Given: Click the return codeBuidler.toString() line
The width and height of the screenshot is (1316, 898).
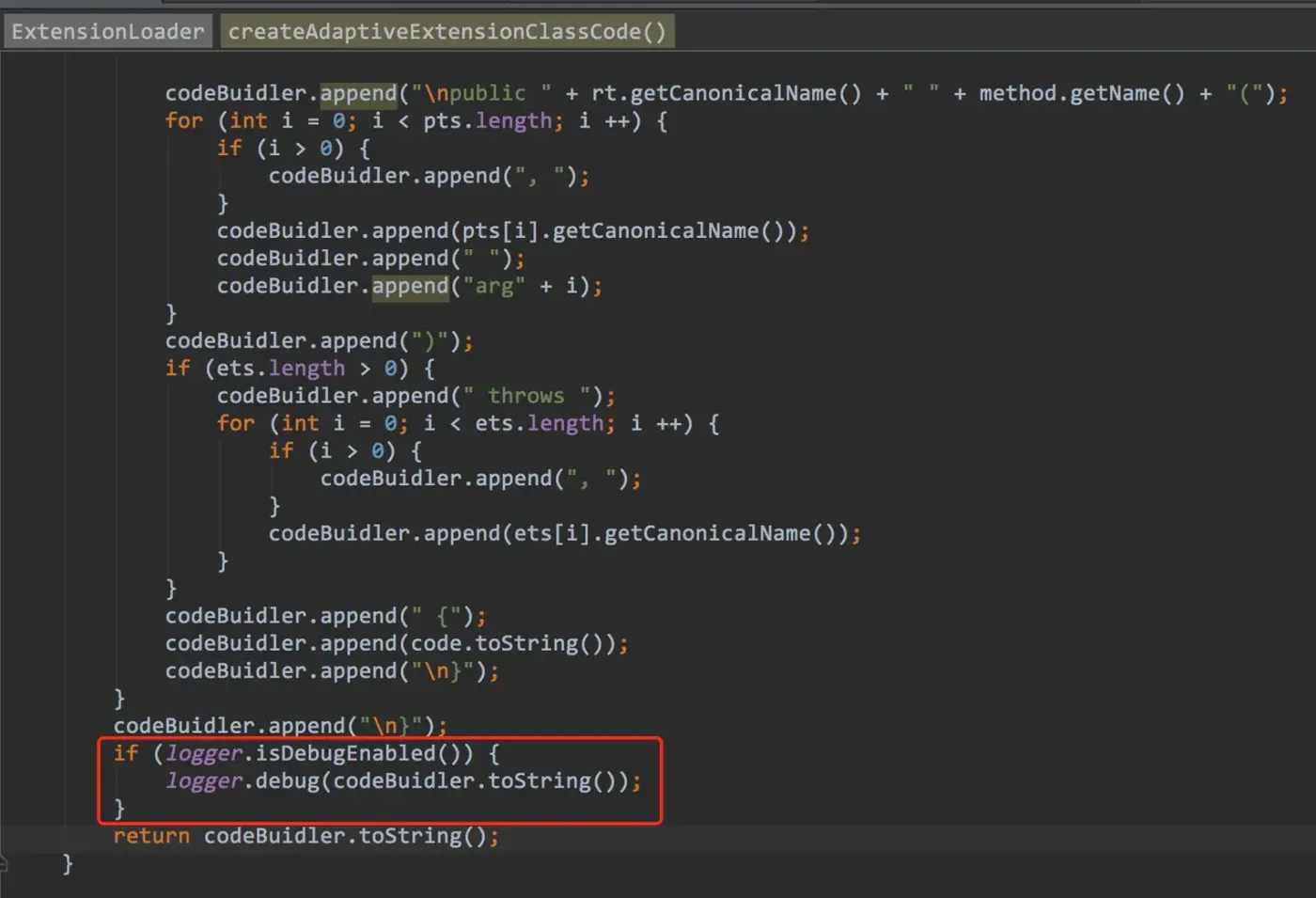Looking at the screenshot, I should (x=306, y=836).
